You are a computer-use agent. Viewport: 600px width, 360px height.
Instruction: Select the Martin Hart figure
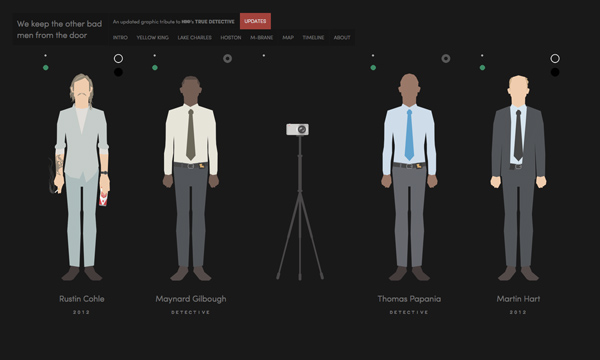518,178
